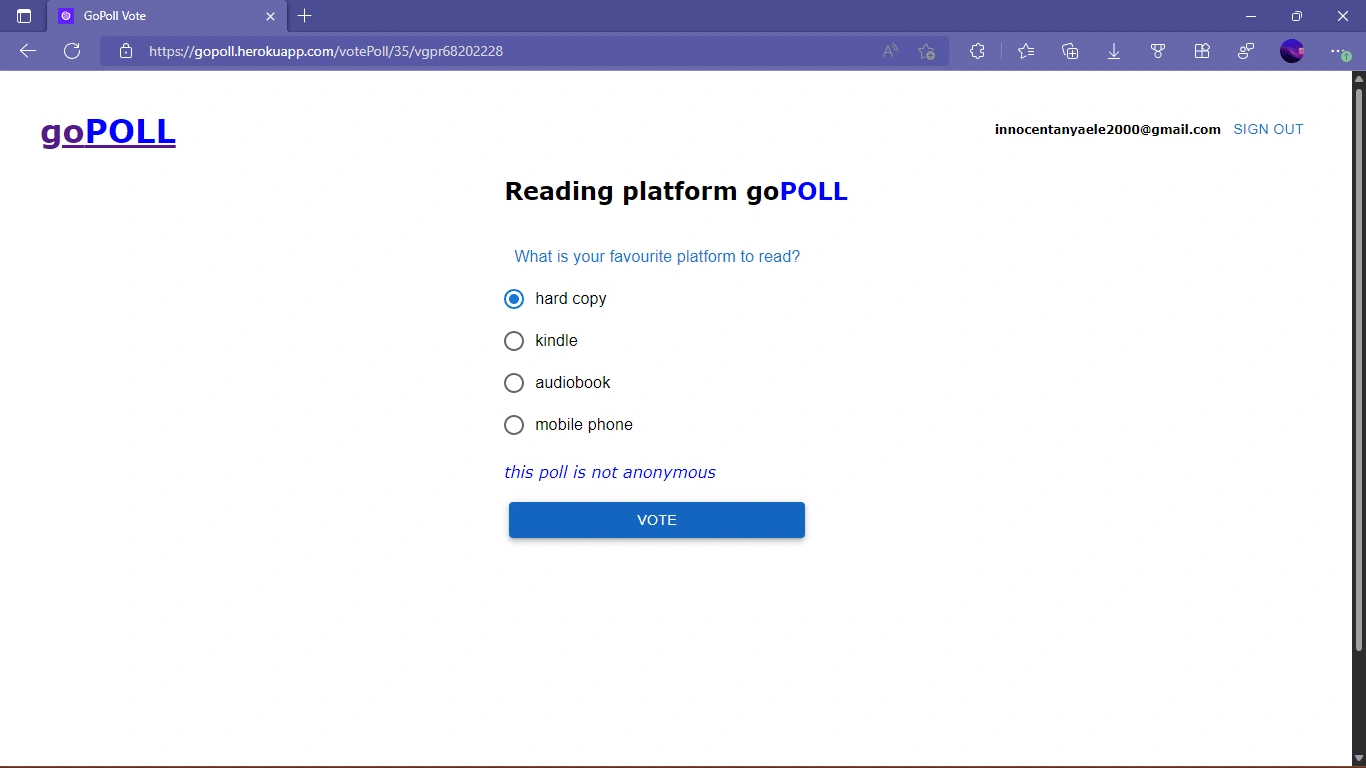
Task: Add this page to favorites star
Action: (x=927, y=51)
